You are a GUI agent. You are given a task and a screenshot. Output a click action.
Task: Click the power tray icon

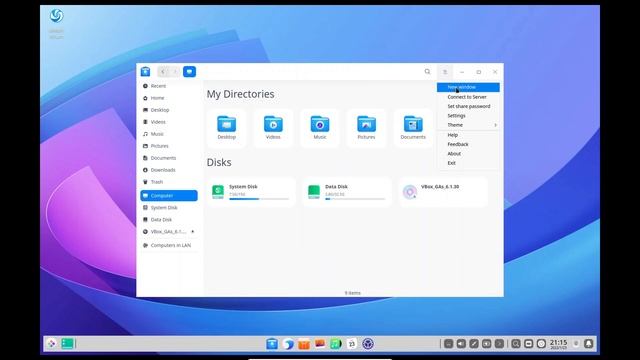(541, 344)
